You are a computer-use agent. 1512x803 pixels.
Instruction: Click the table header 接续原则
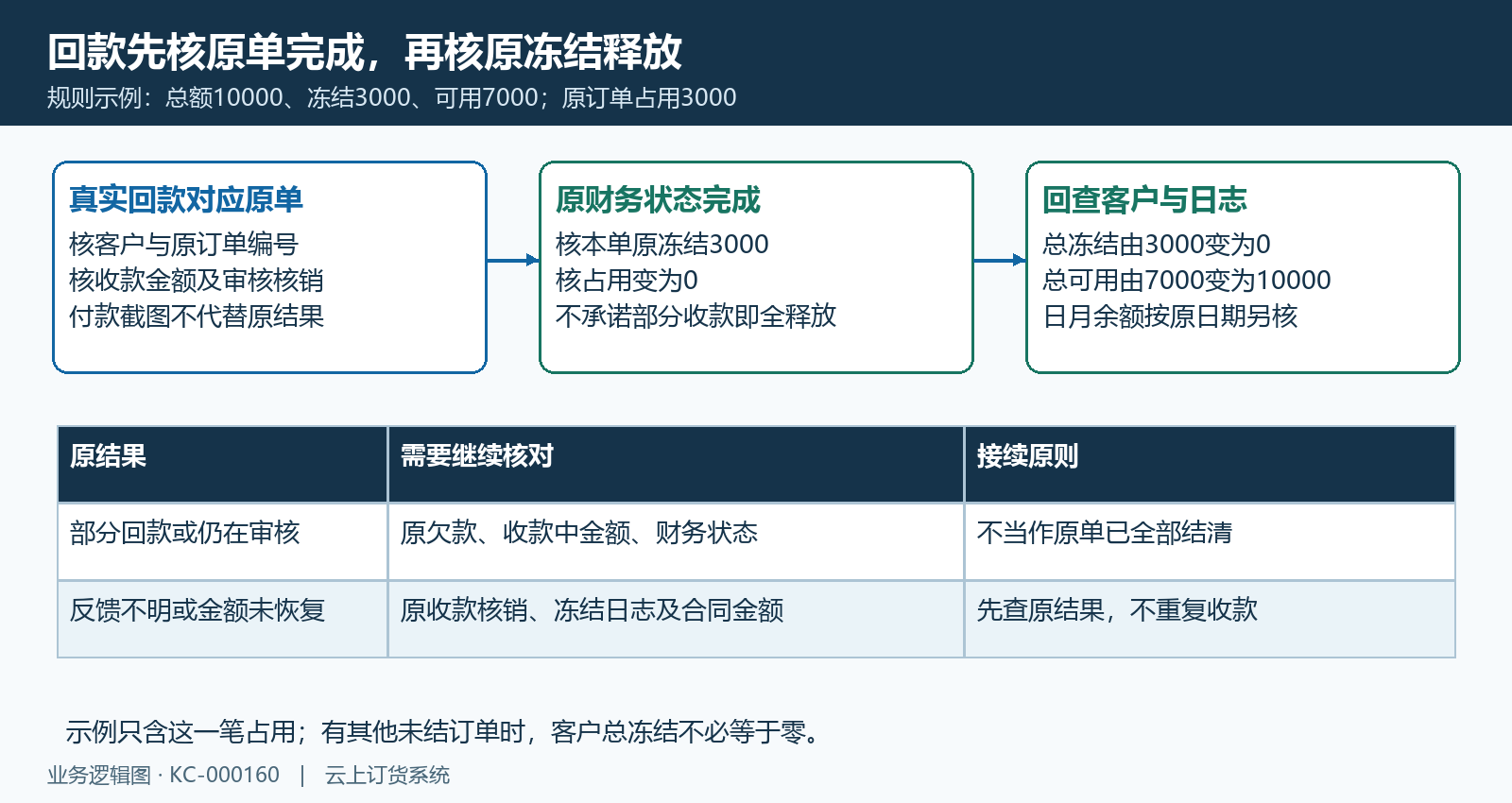[x=1210, y=464]
